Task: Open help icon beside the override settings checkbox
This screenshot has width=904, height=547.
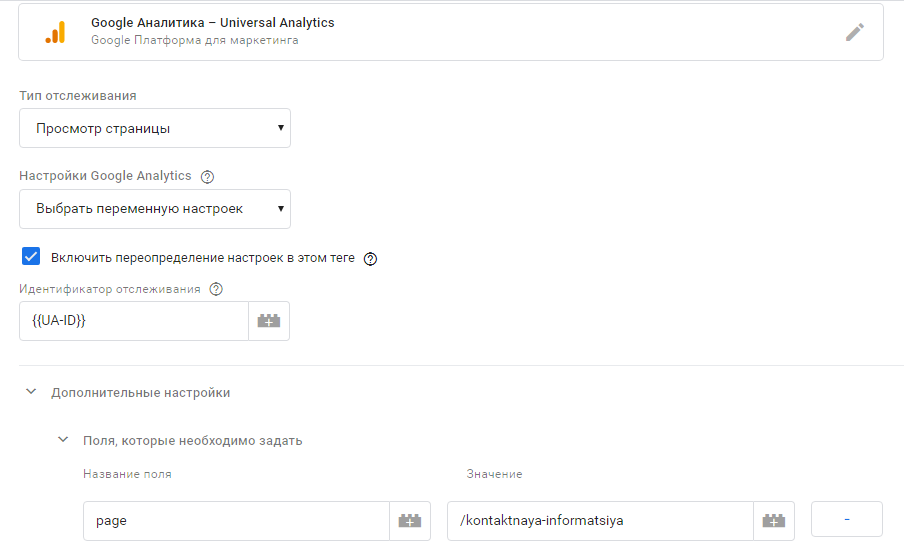Action: [371, 259]
